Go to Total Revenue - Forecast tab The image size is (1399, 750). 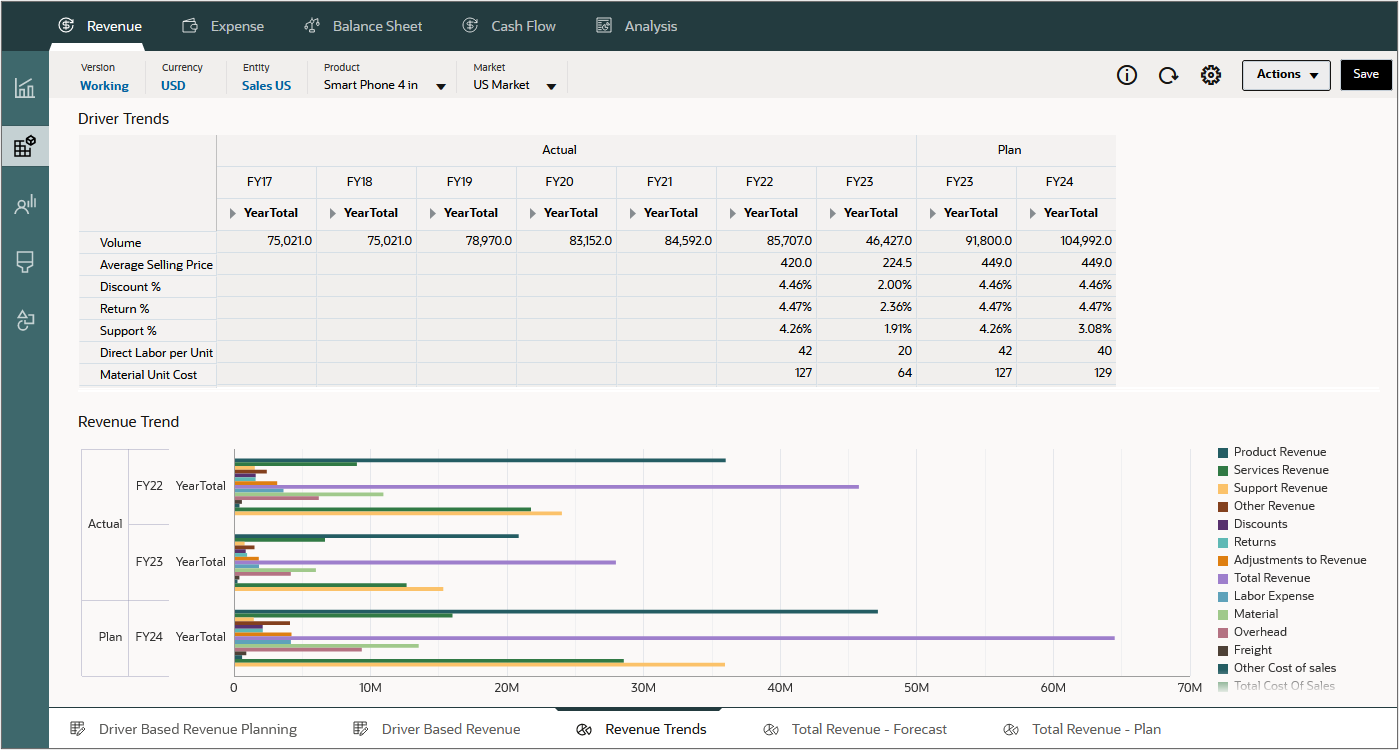click(855, 729)
